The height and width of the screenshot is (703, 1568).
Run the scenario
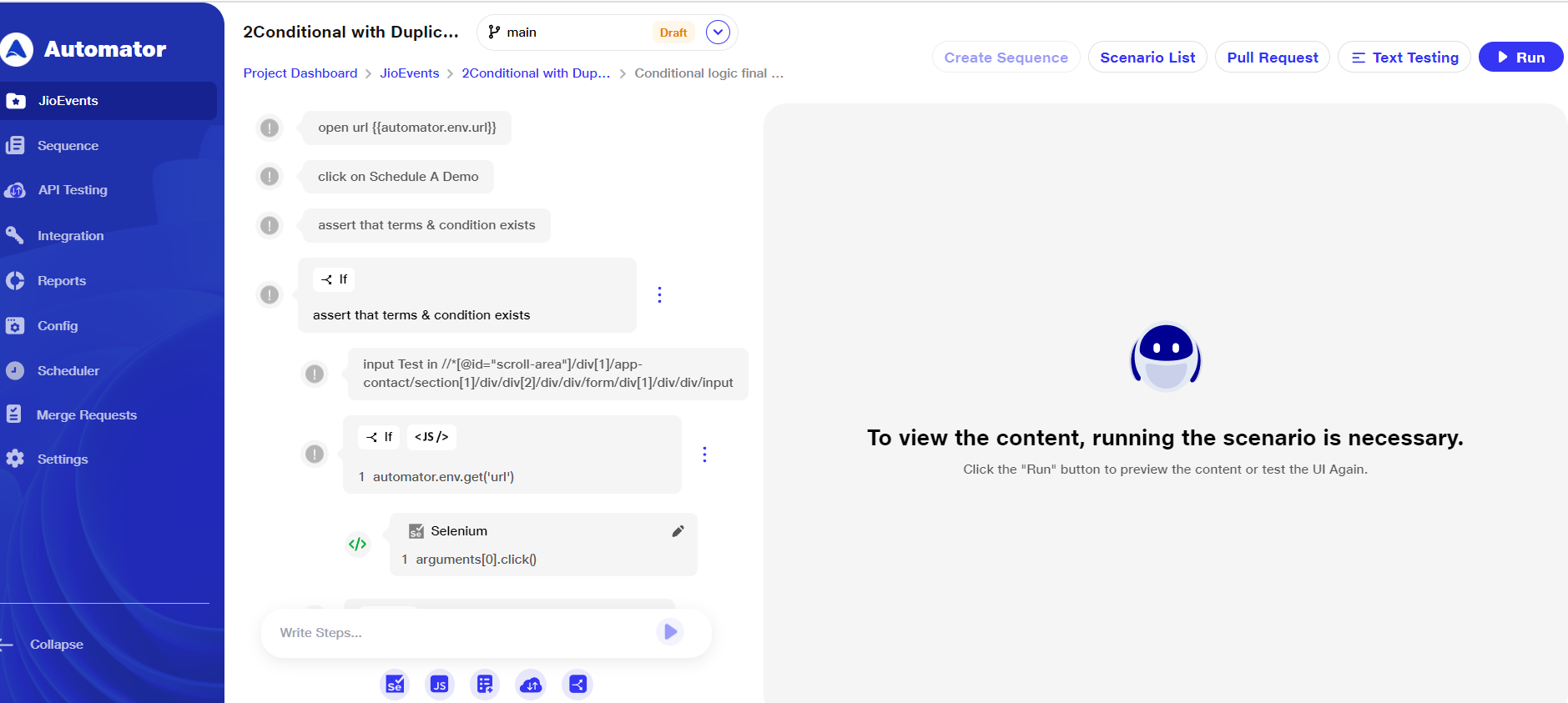pyautogui.click(x=1520, y=58)
